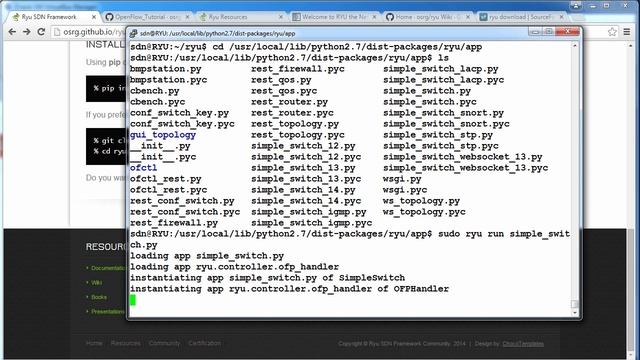Click ws_topology.py in the listing

pyautogui.click(x=421, y=201)
